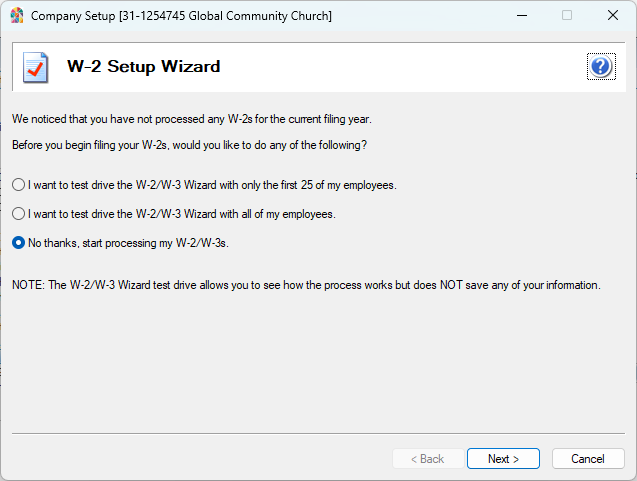Minimize the Company Setup window
637x481 pixels.
521,16
